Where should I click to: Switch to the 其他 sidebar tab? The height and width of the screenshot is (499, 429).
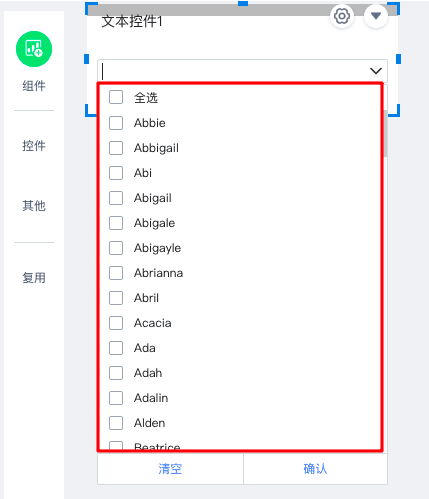(x=34, y=206)
